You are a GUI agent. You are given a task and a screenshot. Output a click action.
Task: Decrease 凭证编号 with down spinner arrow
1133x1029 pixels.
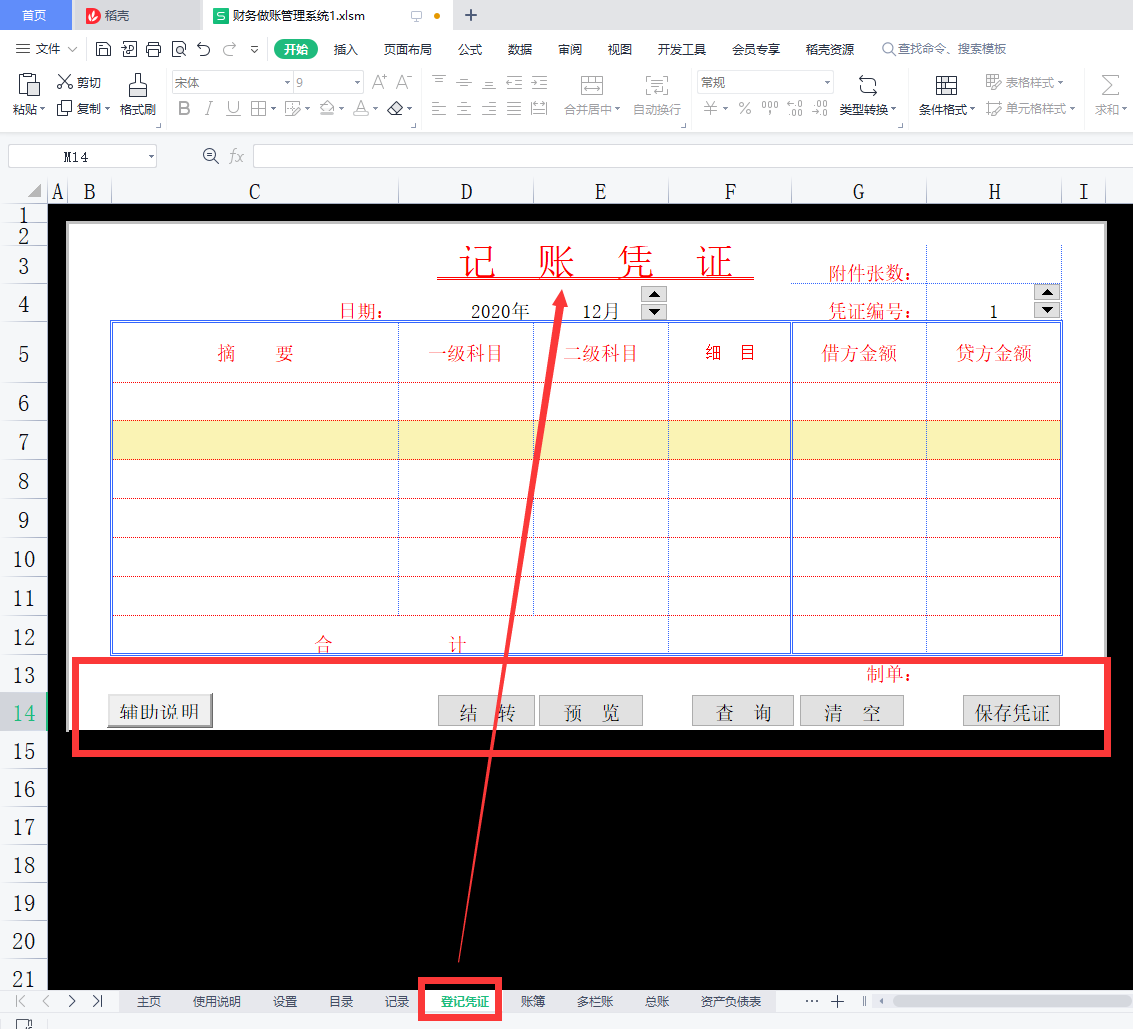click(1047, 310)
